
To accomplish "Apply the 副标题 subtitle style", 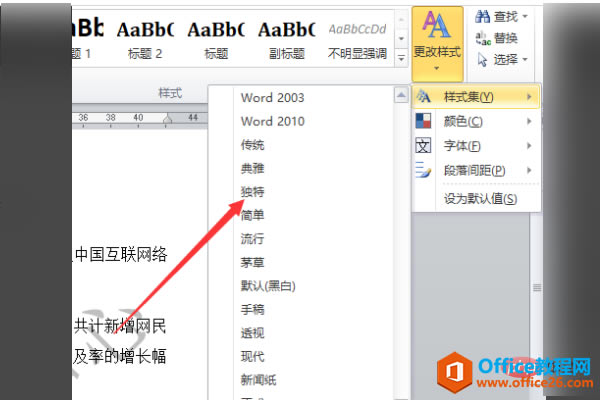I will (x=287, y=39).
